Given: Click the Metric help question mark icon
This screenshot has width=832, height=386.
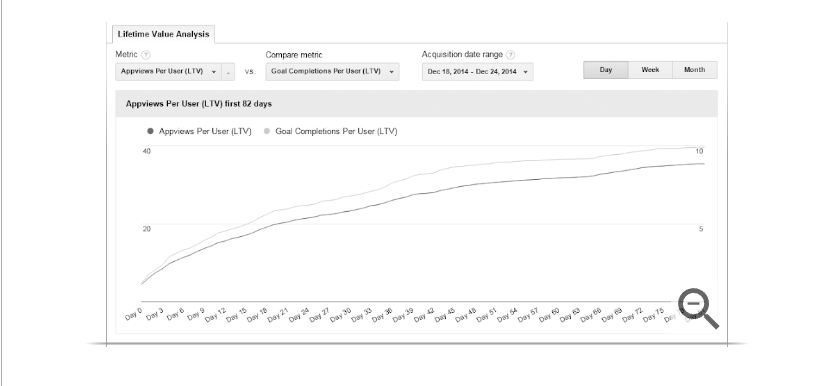Looking at the screenshot, I should (146, 55).
